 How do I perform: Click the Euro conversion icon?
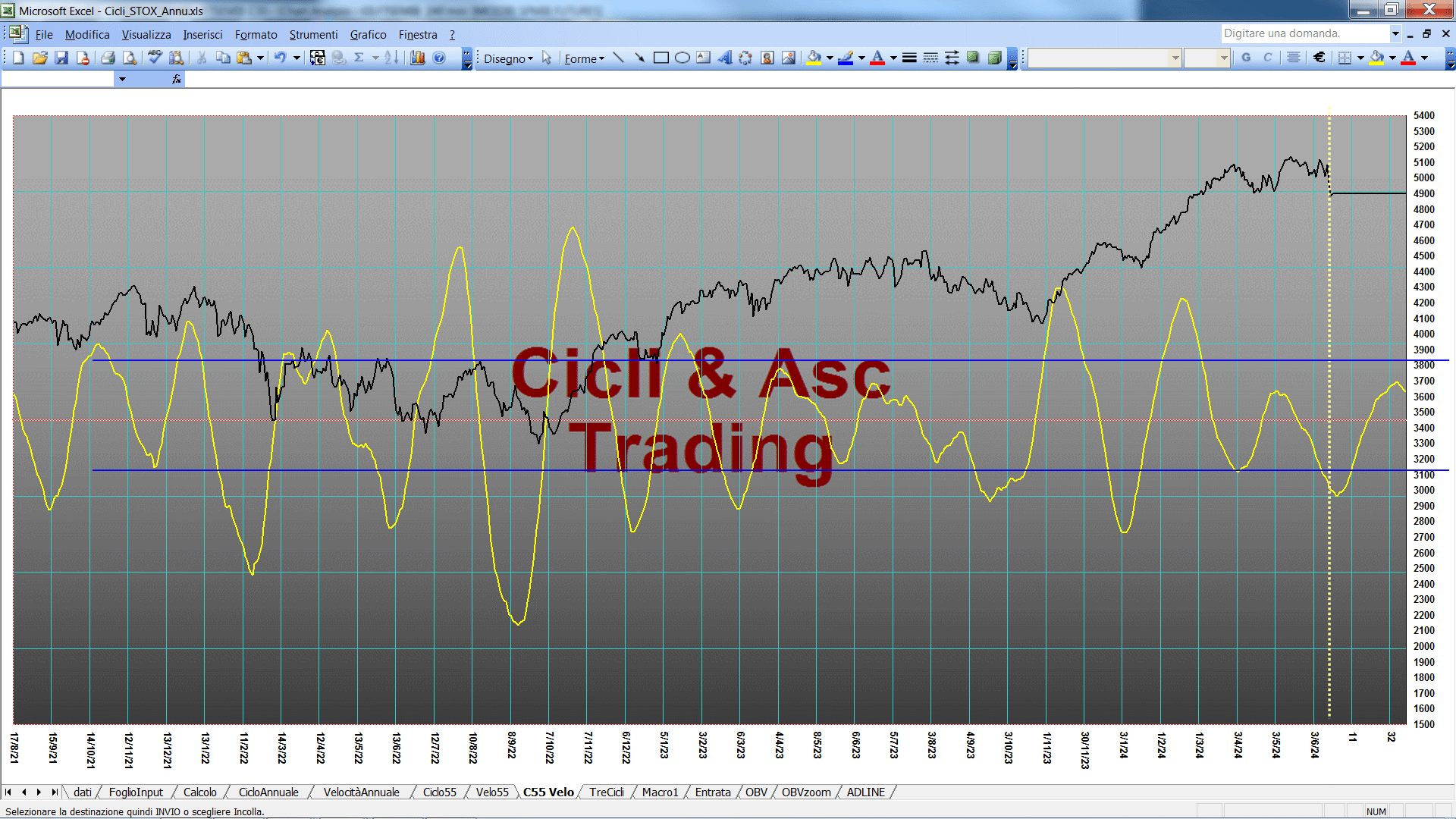pyautogui.click(x=318, y=58)
